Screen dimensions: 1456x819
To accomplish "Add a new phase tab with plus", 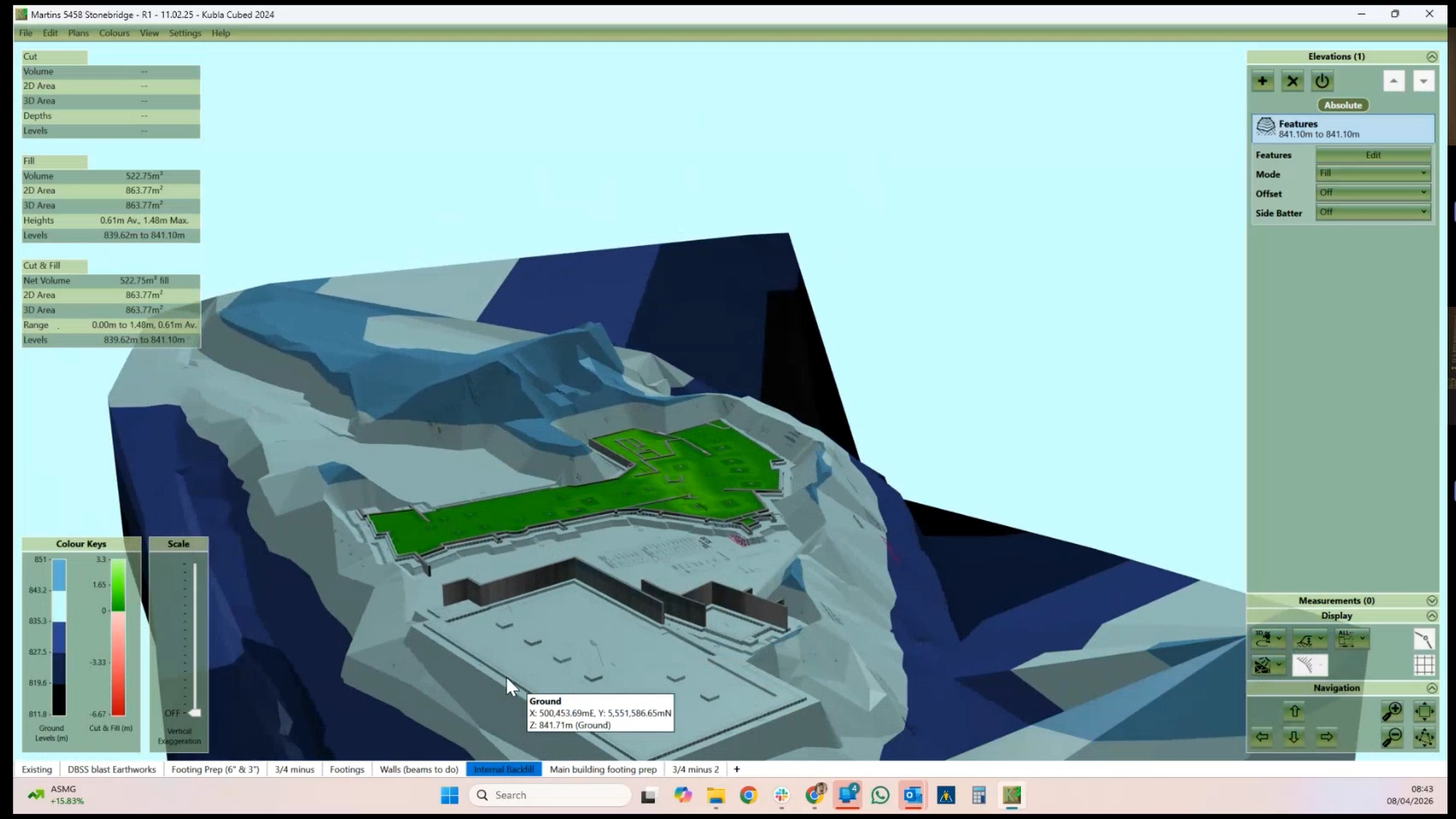I will tap(736, 770).
